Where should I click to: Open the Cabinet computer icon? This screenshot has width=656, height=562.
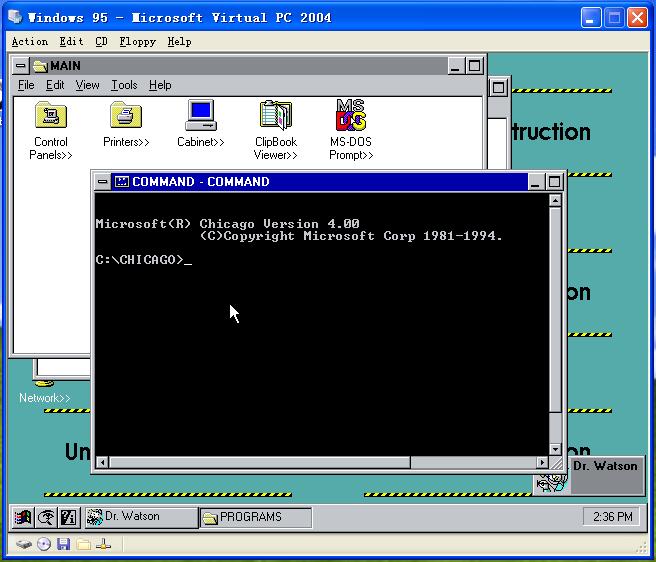[x=201, y=115]
